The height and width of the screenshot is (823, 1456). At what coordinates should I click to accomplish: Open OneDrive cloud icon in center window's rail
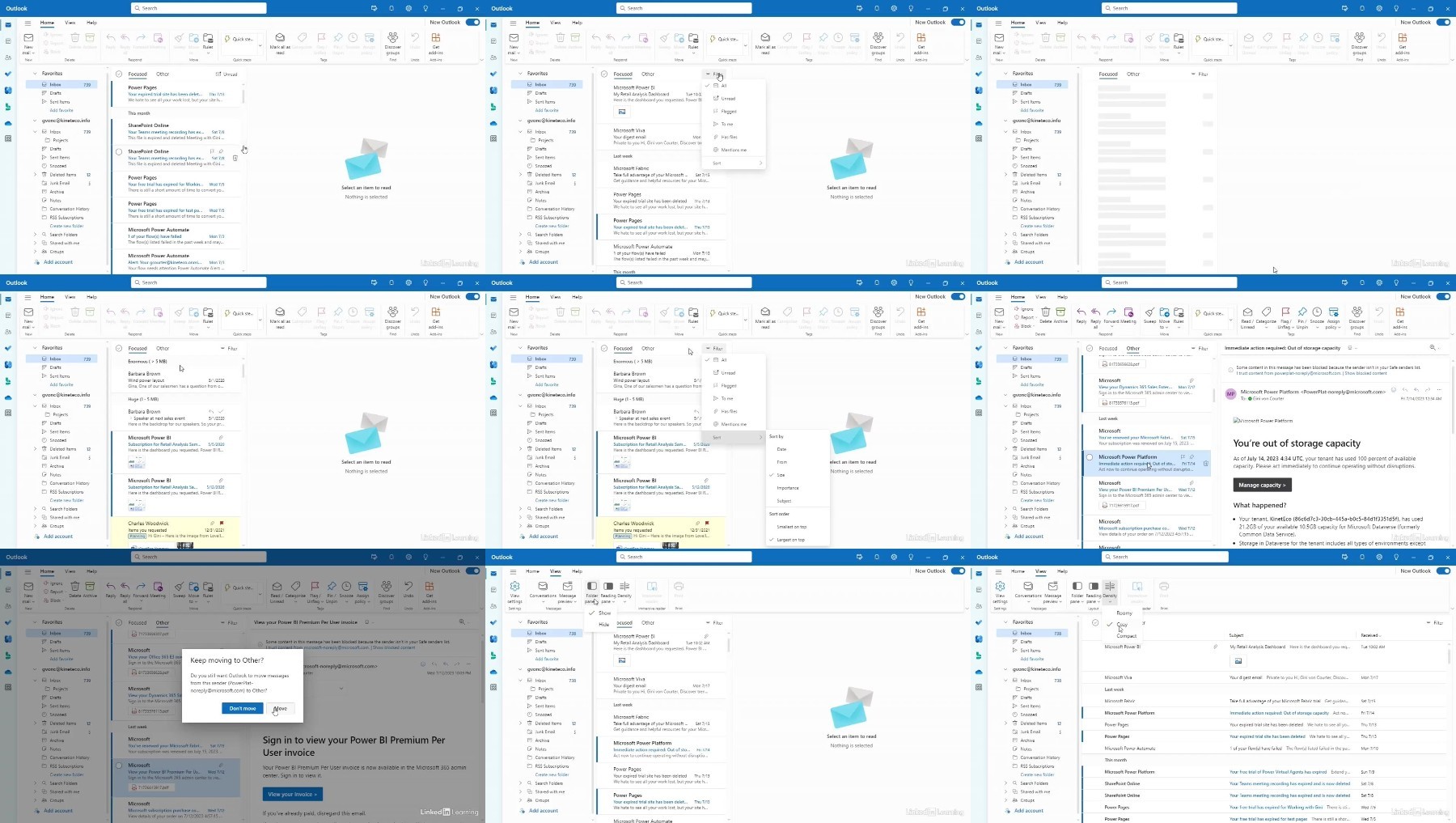point(493,397)
